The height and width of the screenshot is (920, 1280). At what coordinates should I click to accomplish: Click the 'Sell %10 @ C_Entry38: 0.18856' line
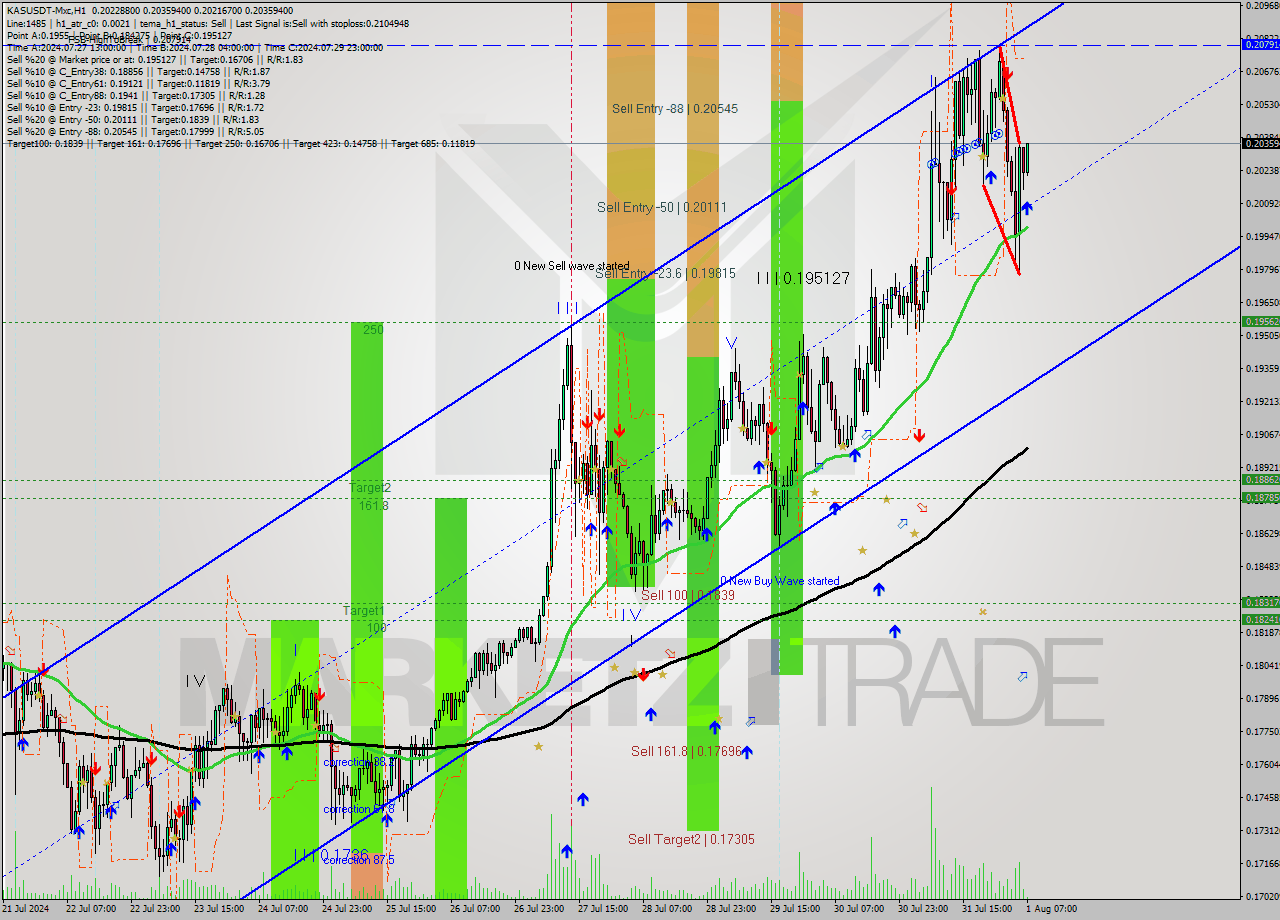(138, 71)
